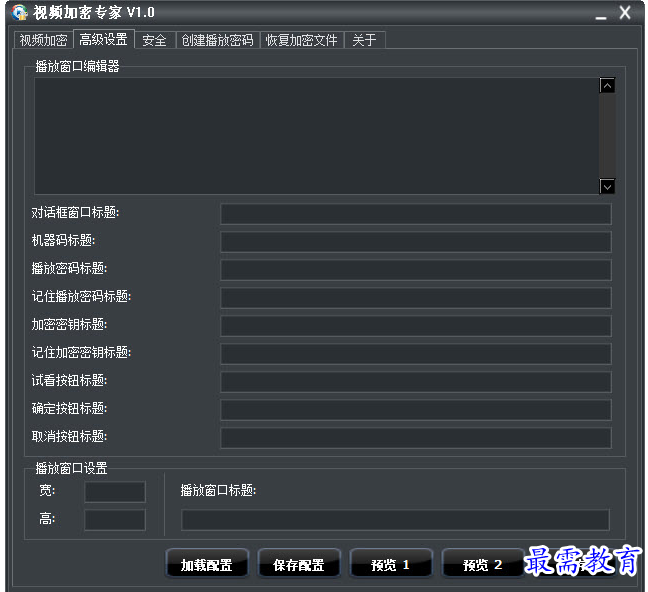The width and height of the screenshot is (648, 592).
Task: Click the editor scrollbar down arrow
Action: pos(607,186)
